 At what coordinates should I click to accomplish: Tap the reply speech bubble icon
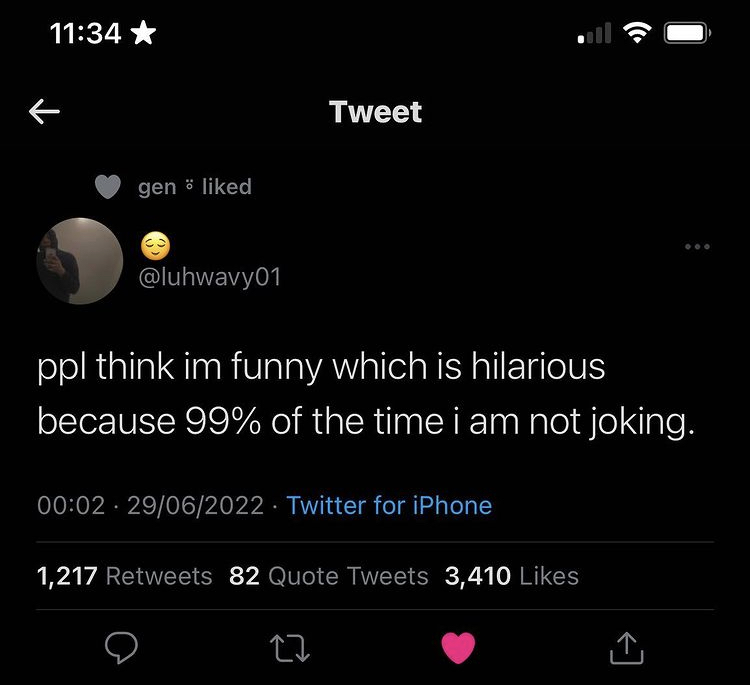coord(121,650)
